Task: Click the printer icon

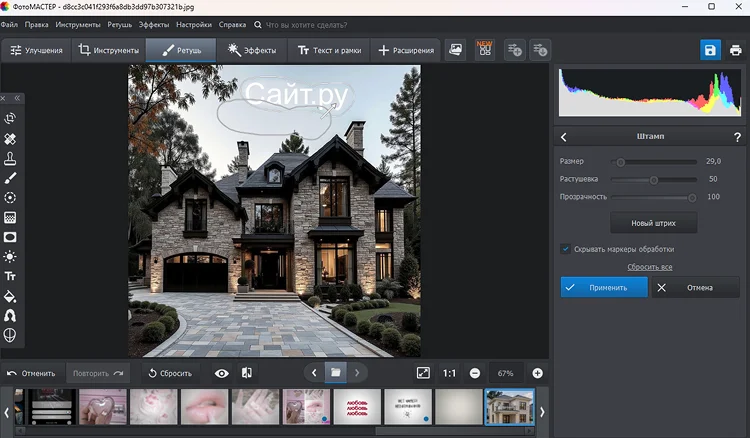Action: click(x=736, y=50)
